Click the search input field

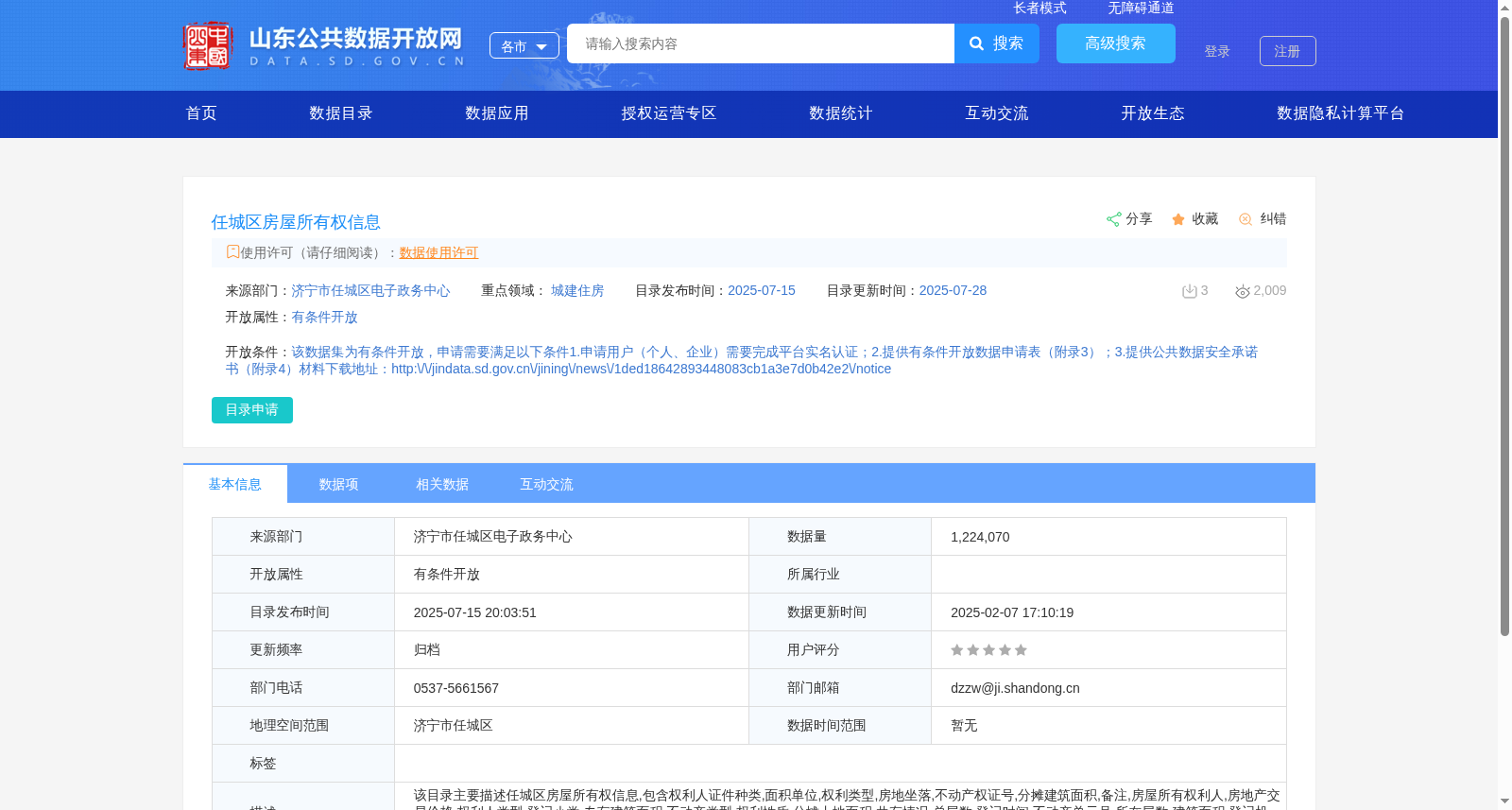(x=761, y=43)
